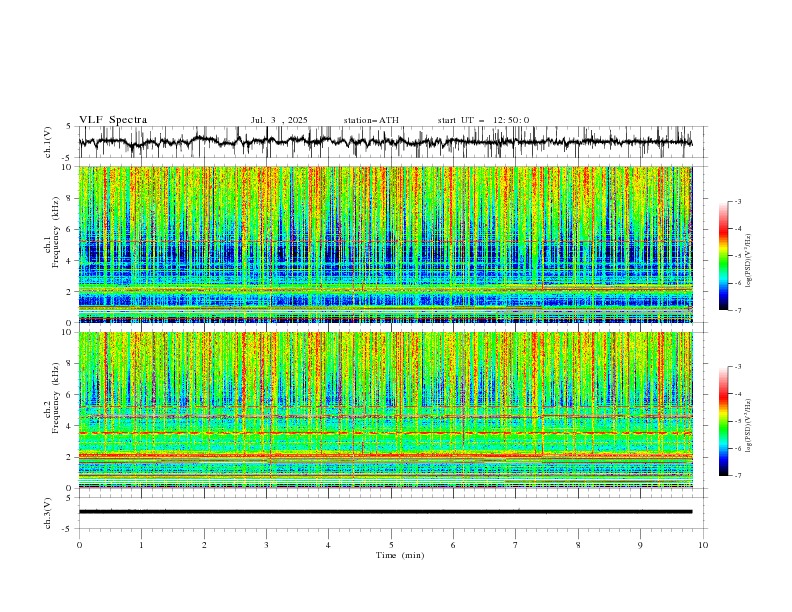Screen dimensions: 792x612
Task: Click time axis tick label "9"
Action: 640,545
